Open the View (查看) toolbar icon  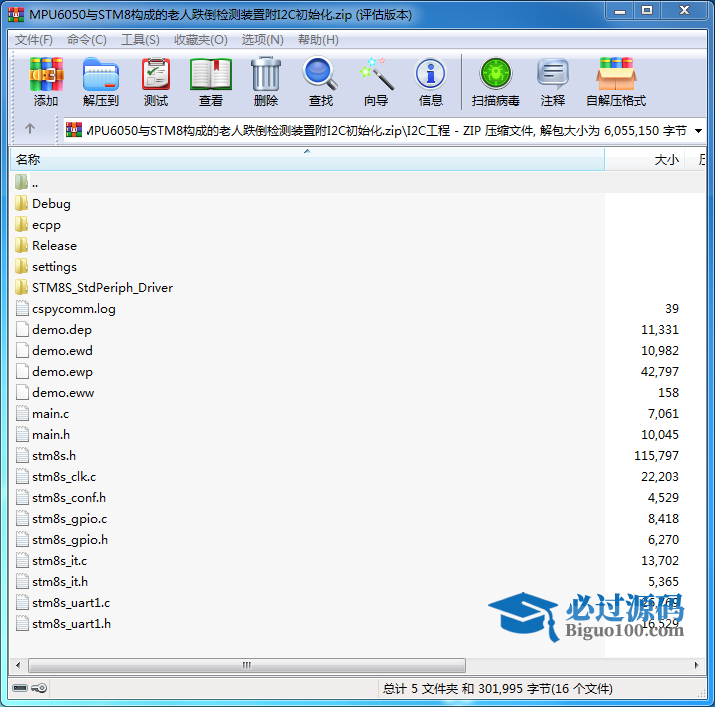211,82
